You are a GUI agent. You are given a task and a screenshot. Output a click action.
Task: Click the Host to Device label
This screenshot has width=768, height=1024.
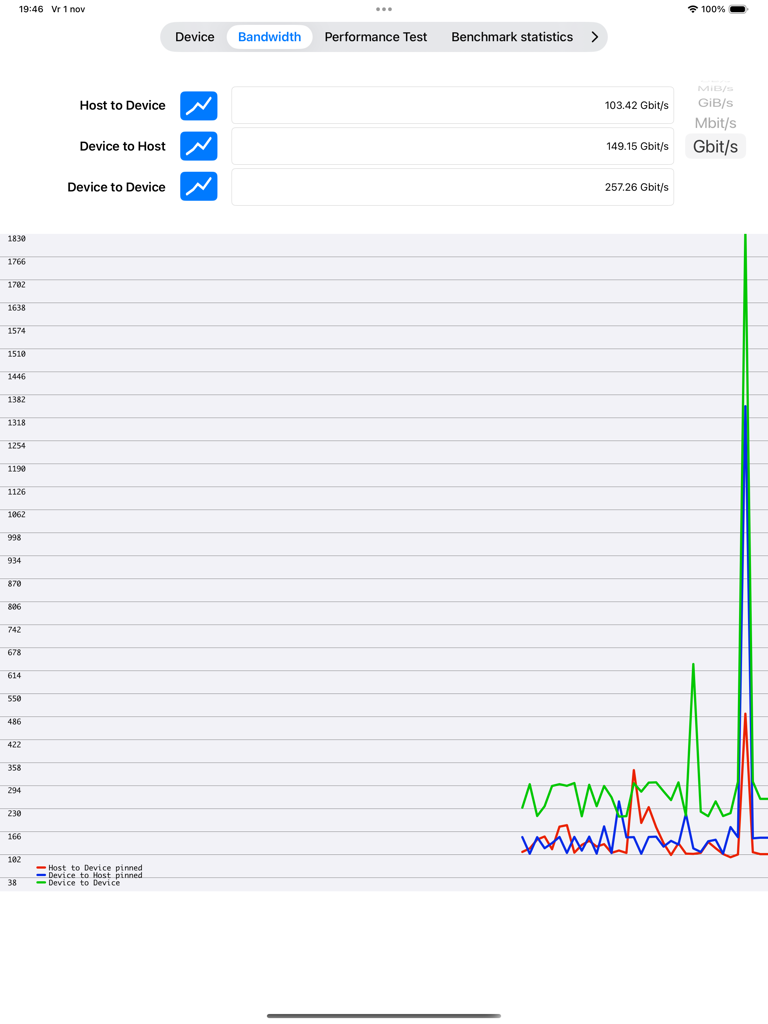pyautogui.click(x=123, y=105)
